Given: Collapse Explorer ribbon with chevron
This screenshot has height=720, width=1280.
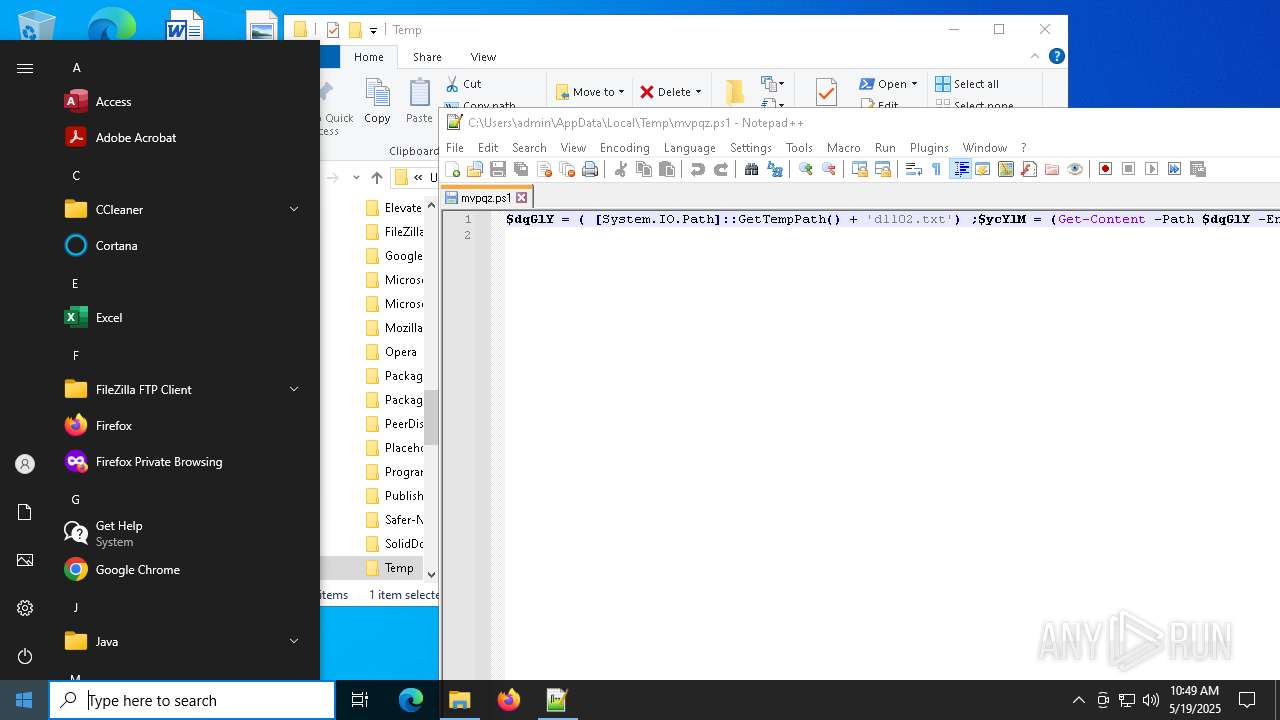Looking at the screenshot, I should 1035,56.
